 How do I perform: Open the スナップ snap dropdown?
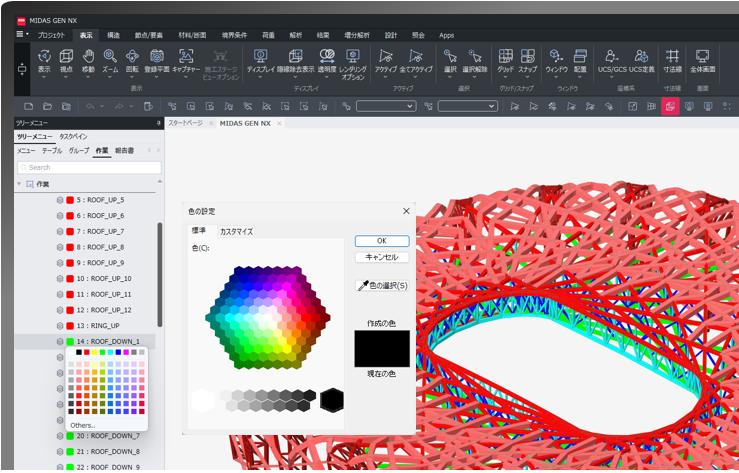coord(527,77)
